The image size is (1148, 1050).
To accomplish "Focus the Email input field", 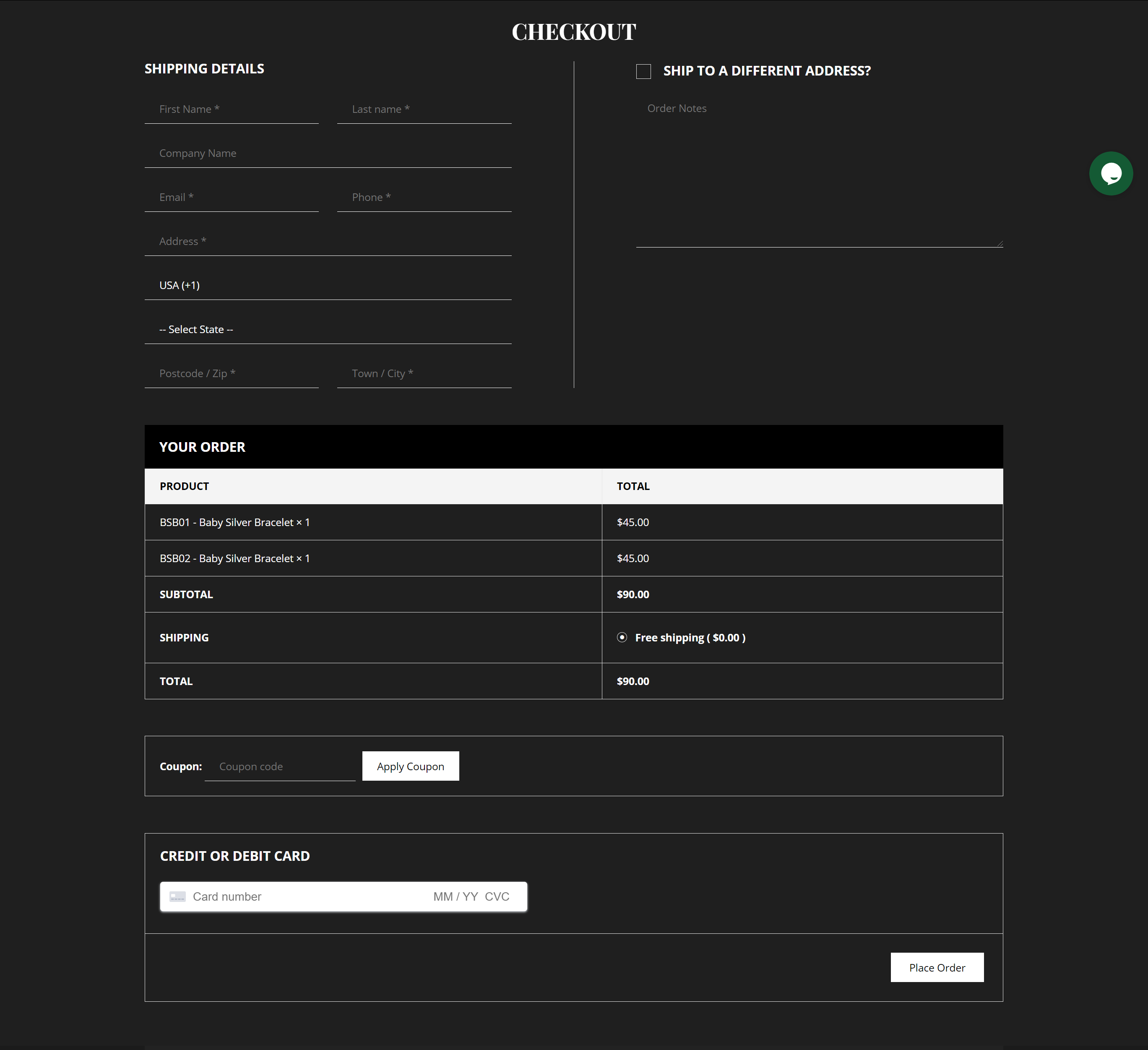I will (231, 197).
